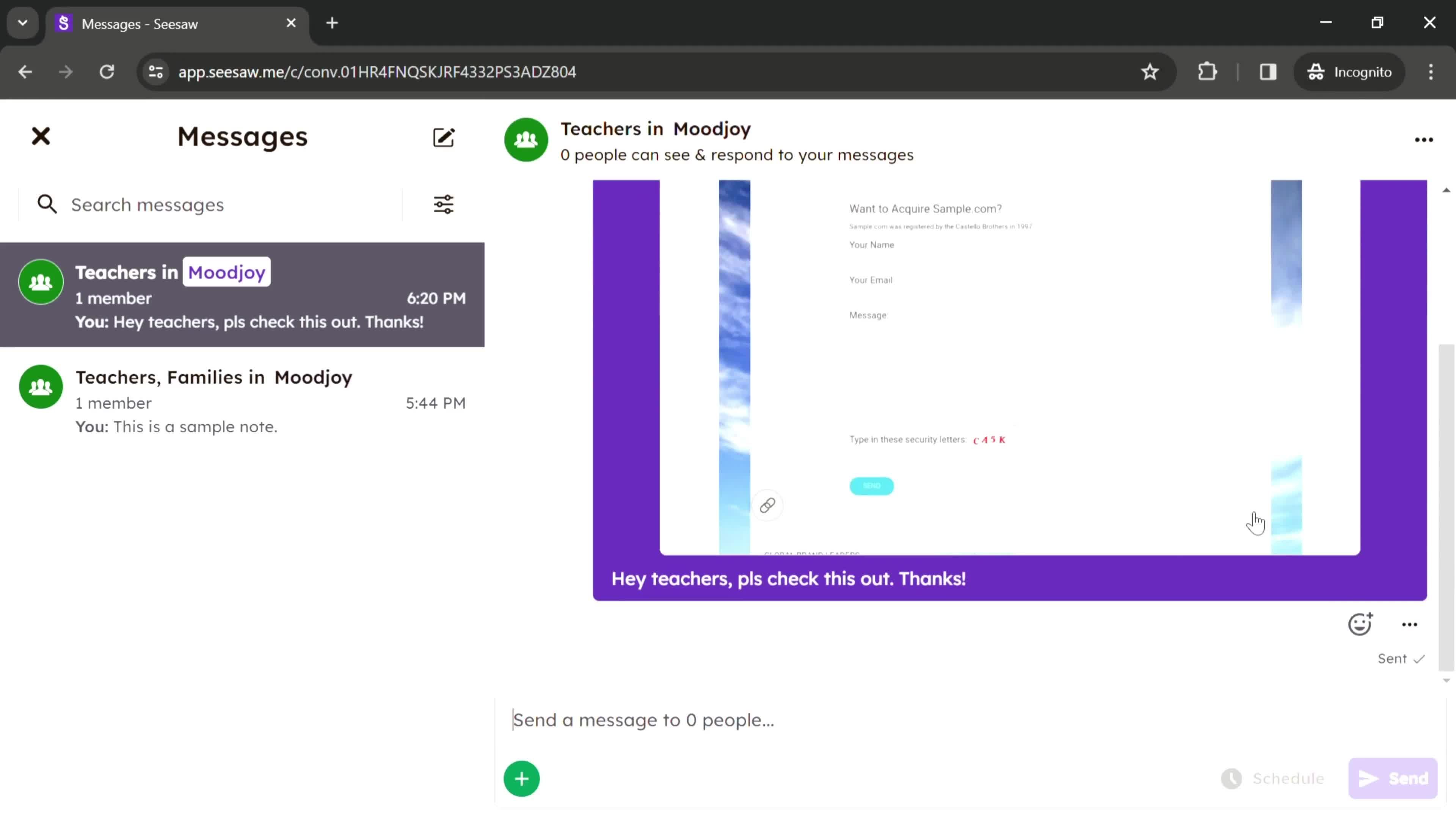Click the Schedule send button
This screenshot has height=819, width=1456.
tap(1275, 778)
